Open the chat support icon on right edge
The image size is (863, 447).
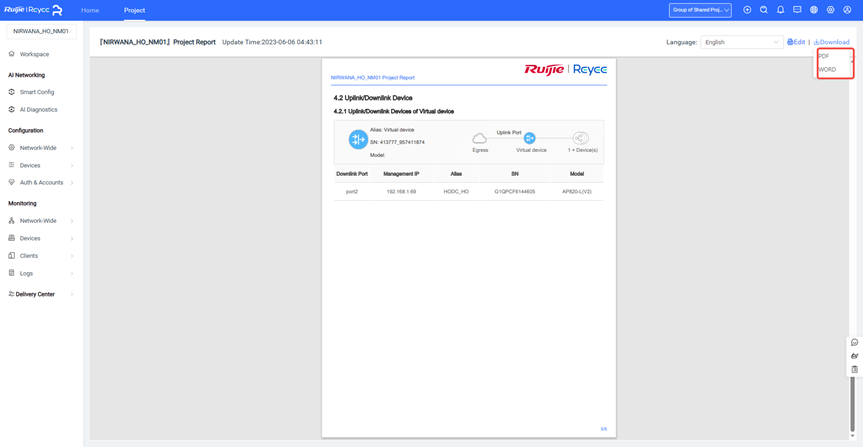[x=854, y=342]
